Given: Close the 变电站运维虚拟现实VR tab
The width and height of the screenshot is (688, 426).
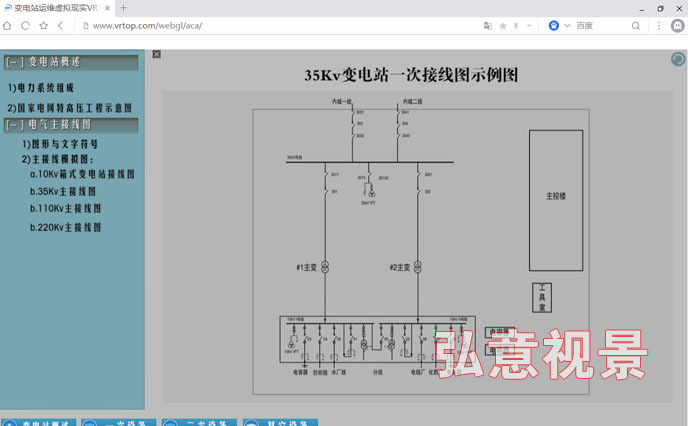Looking at the screenshot, I should 107,8.
